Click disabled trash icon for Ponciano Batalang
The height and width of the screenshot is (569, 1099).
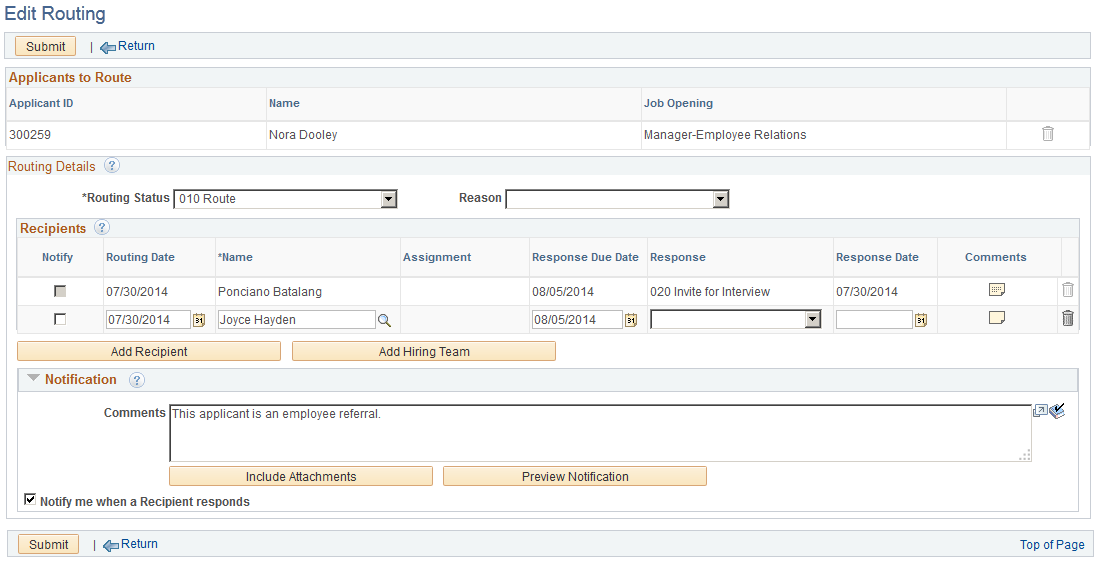tap(1067, 289)
